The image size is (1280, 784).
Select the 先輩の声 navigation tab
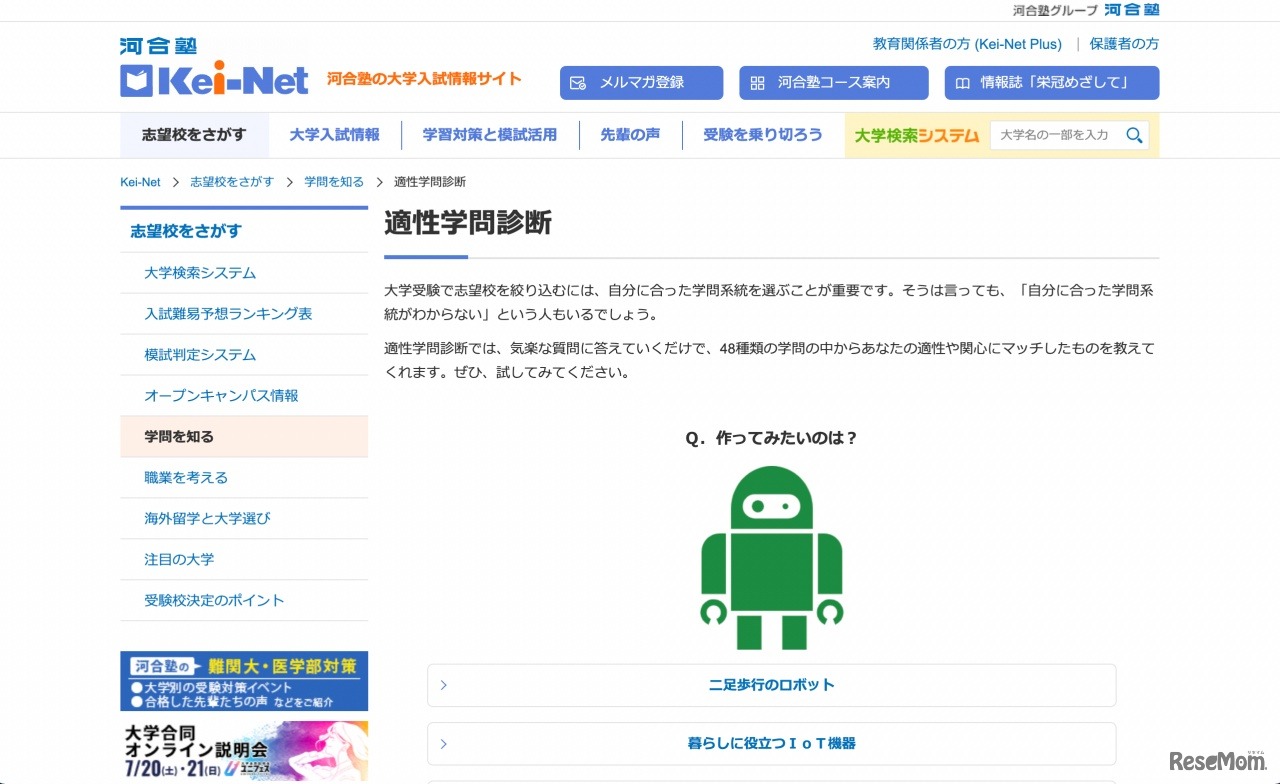click(630, 135)
